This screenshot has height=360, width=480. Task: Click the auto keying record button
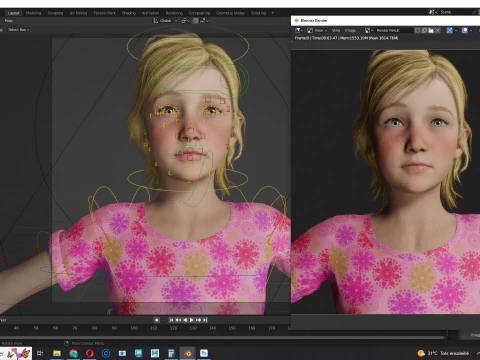coord(156,320)
